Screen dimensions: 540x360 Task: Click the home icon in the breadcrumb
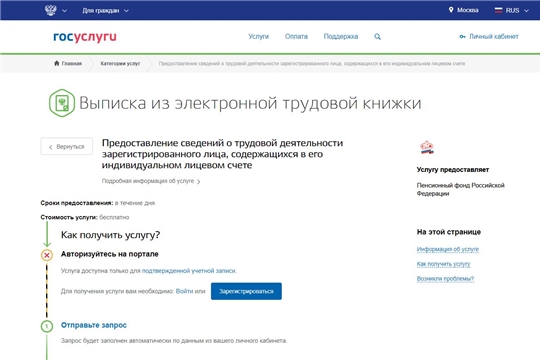coord(57,63)
